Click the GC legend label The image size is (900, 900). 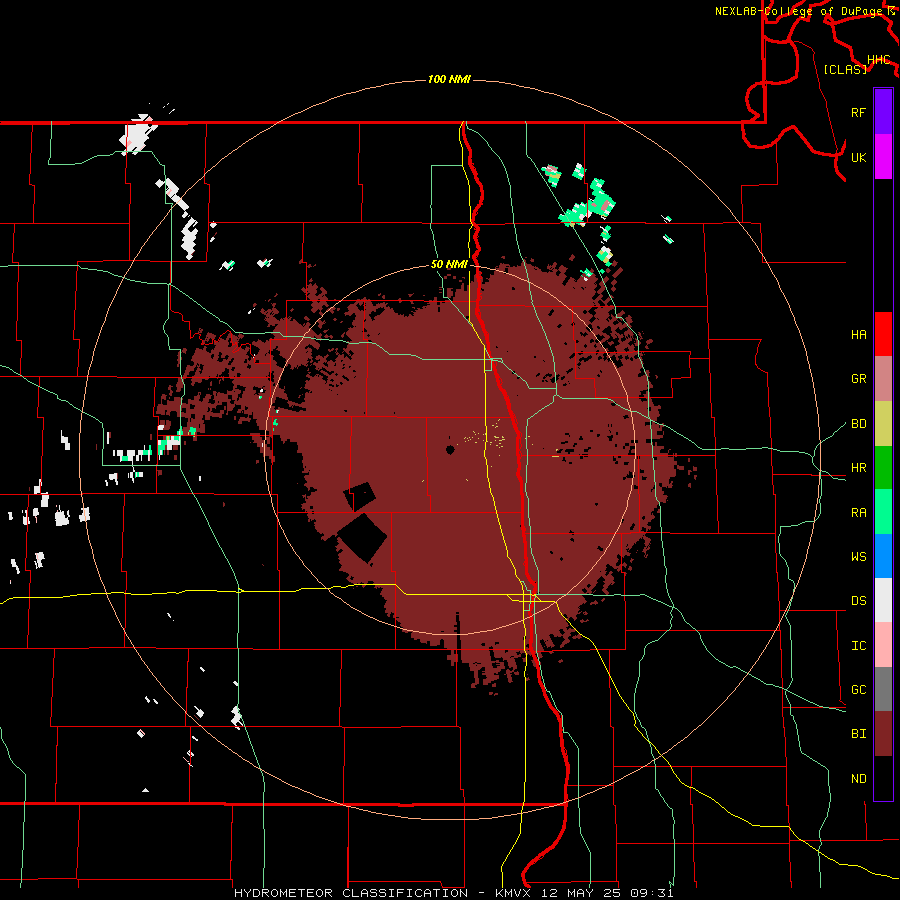pos(858,690)
